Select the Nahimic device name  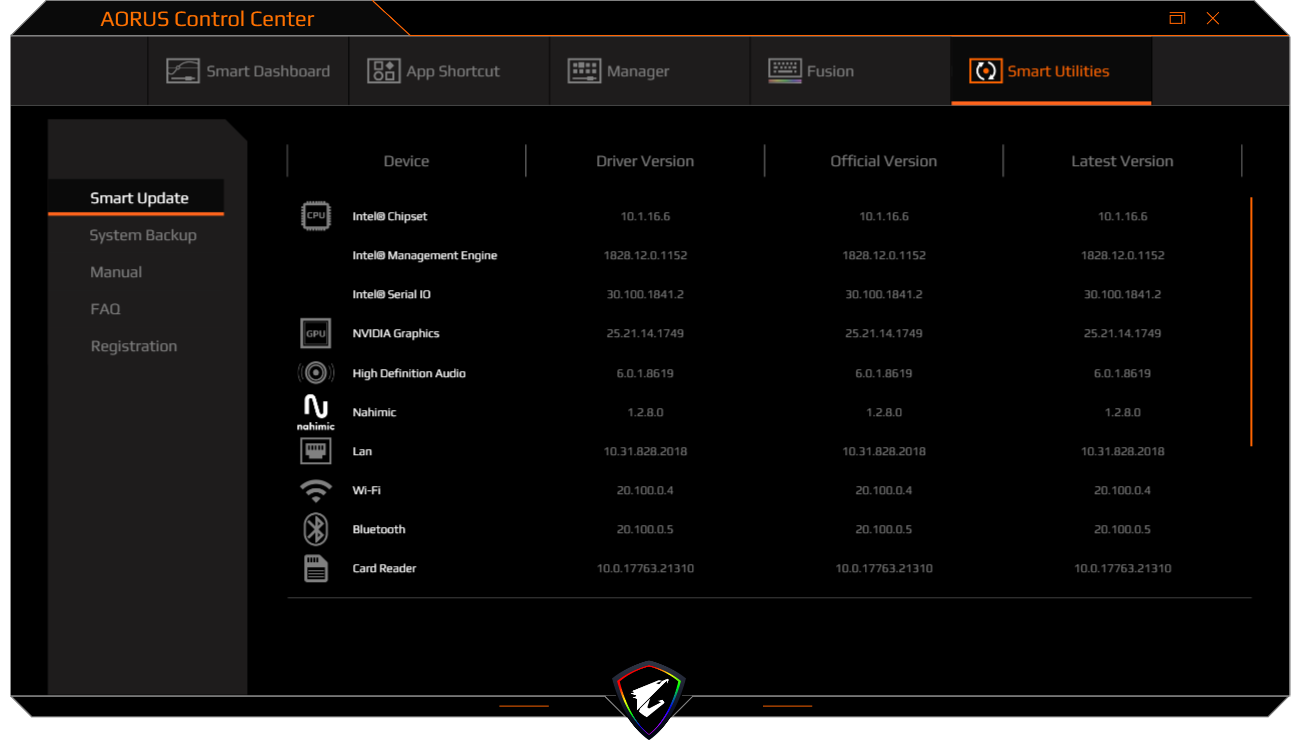[x=375, y=412]
